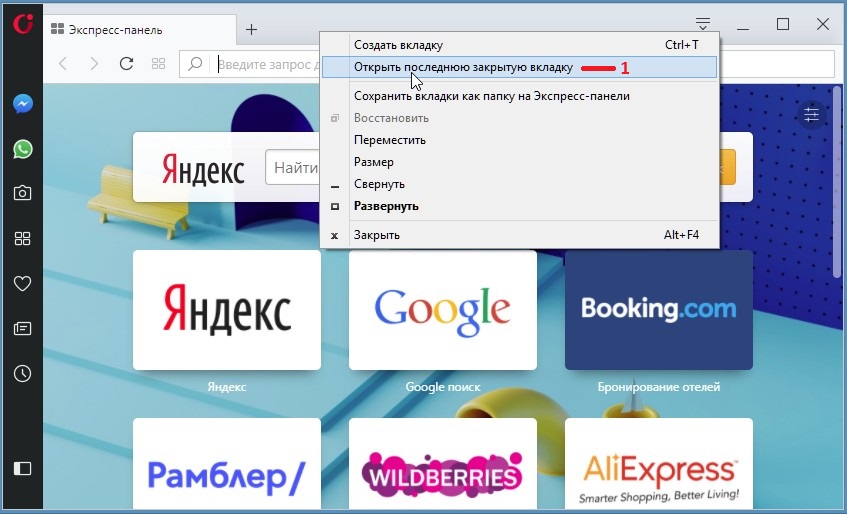Close the Opera window
Viewport: 847px width, 514px height.
pos(823,24)
